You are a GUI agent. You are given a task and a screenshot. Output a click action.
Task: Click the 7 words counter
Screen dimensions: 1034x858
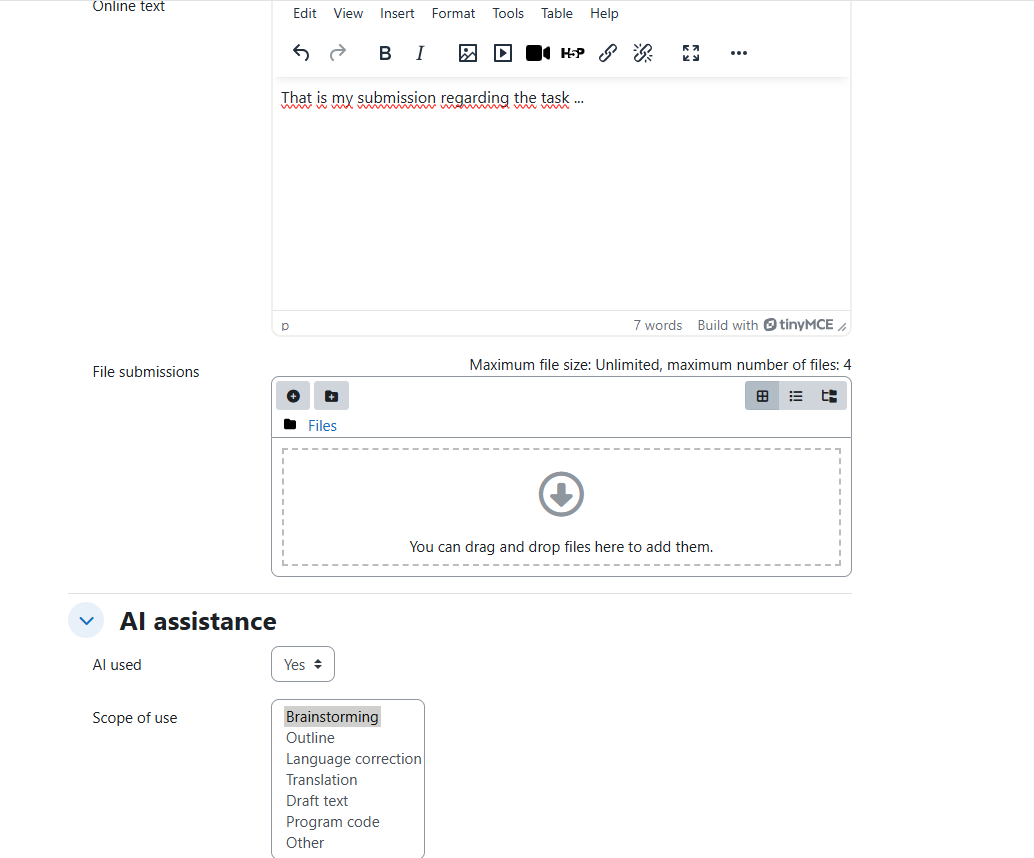click(x=657, y=325)
